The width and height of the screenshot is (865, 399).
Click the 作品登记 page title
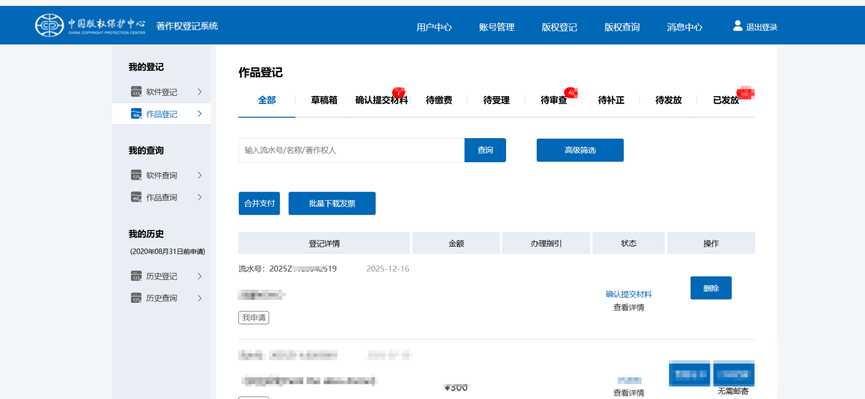(x=260, y=72)
